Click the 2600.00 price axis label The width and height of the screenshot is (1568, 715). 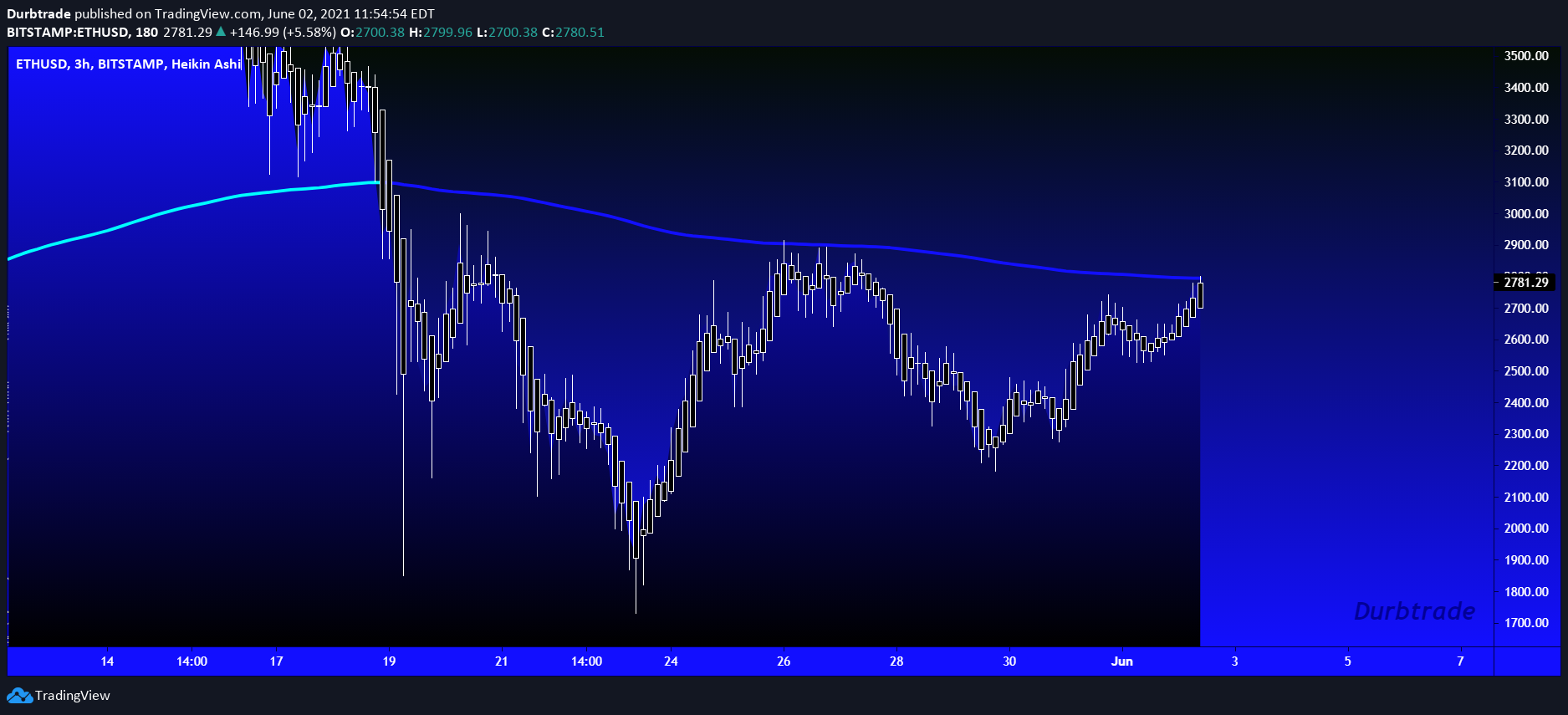pos(1526,340)
